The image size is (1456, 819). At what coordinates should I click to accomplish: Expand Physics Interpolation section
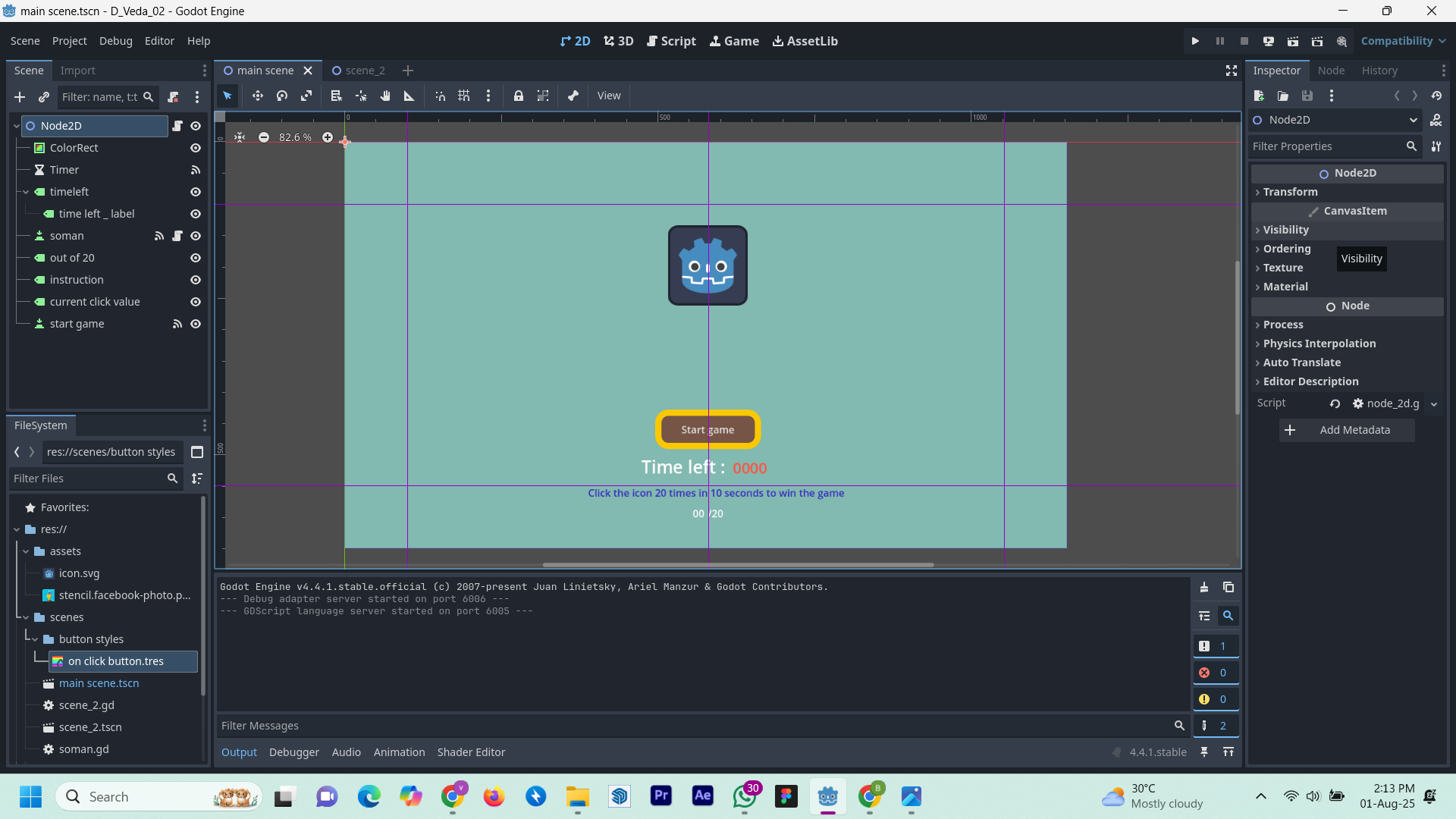(x=1347, y=344)
